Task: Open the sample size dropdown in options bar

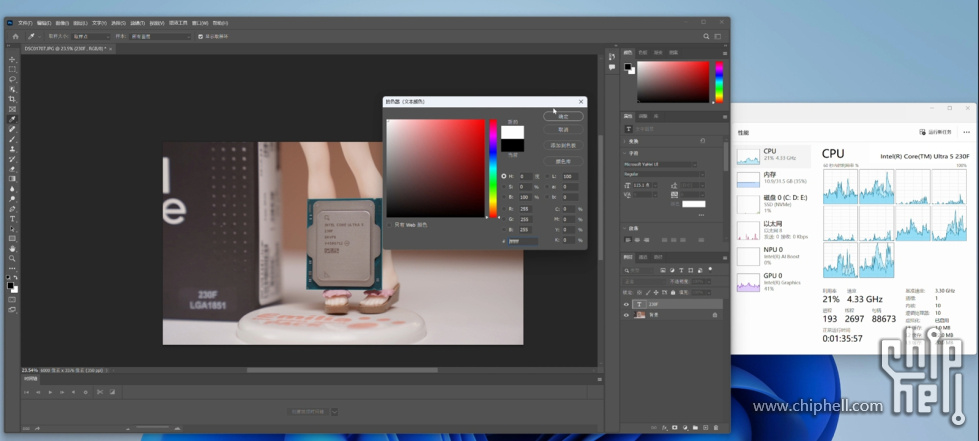Action: point(91,36)
